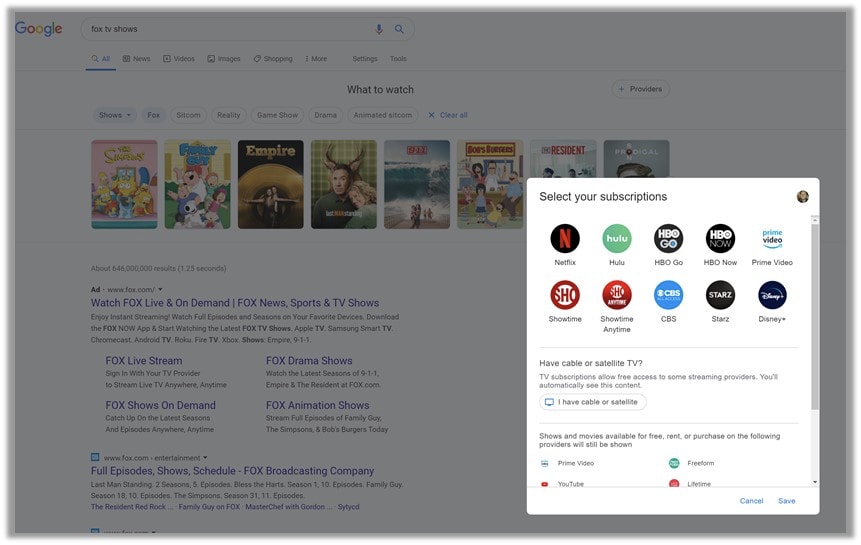Image resolution: width=861 pixels, height=545 pixels.
Task: Select the Showtime Anytime subscription
Action: (x=617, y=295)
